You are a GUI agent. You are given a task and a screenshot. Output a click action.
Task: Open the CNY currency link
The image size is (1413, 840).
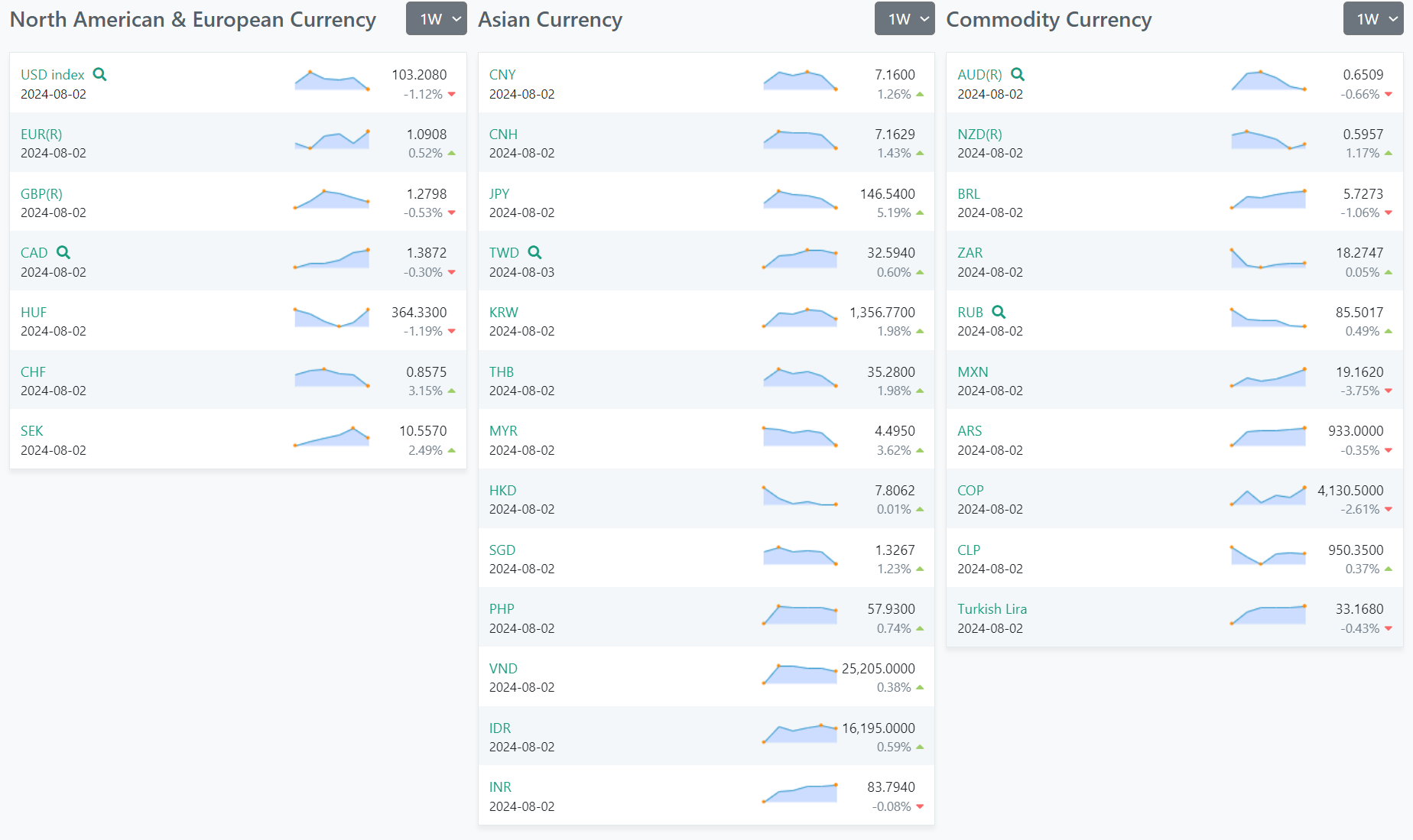(x=502, y=74)
